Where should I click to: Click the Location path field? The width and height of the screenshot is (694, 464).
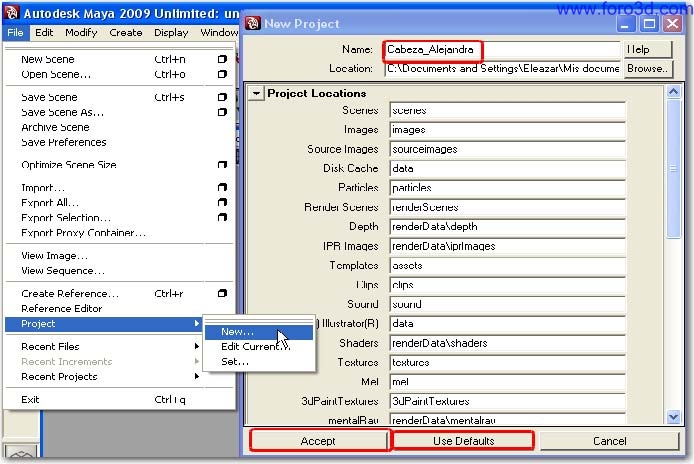[502, 69]
